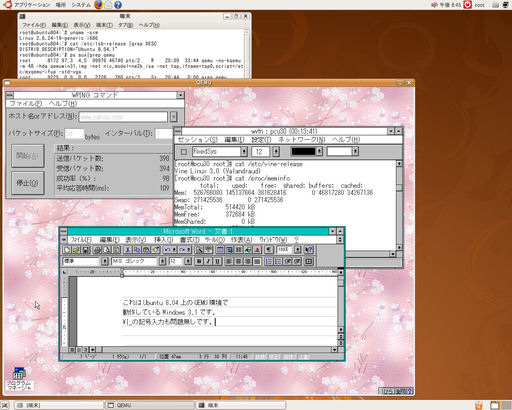Expand the MS Gothic font dropdown in Word
This screenshot has height=410, width=512.
pos(163,262)
